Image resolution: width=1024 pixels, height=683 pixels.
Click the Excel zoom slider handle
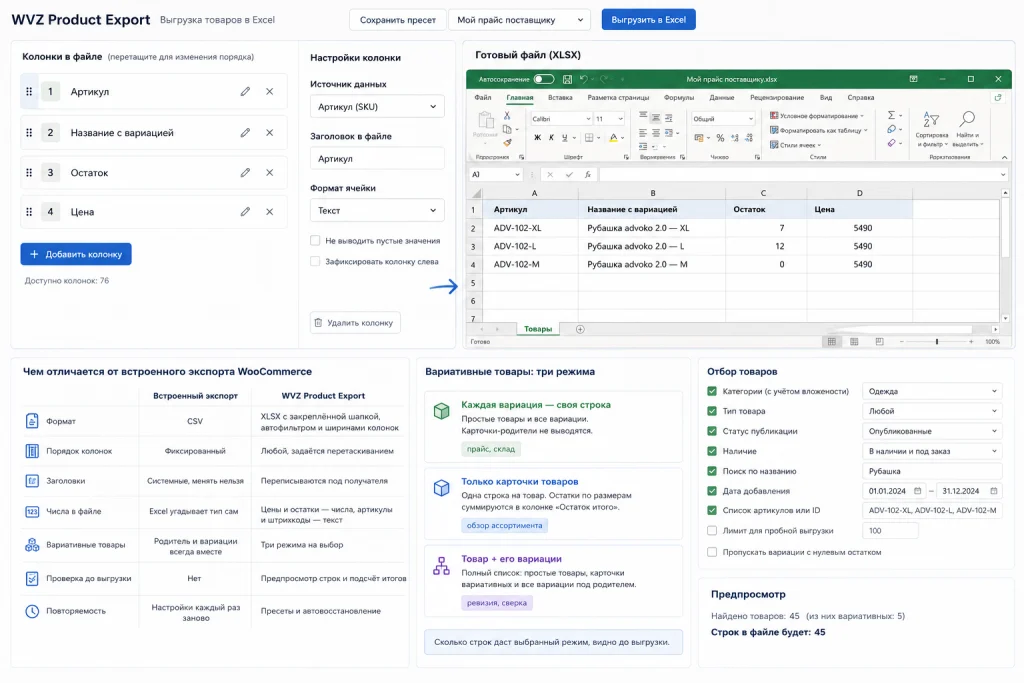[936, 342]
